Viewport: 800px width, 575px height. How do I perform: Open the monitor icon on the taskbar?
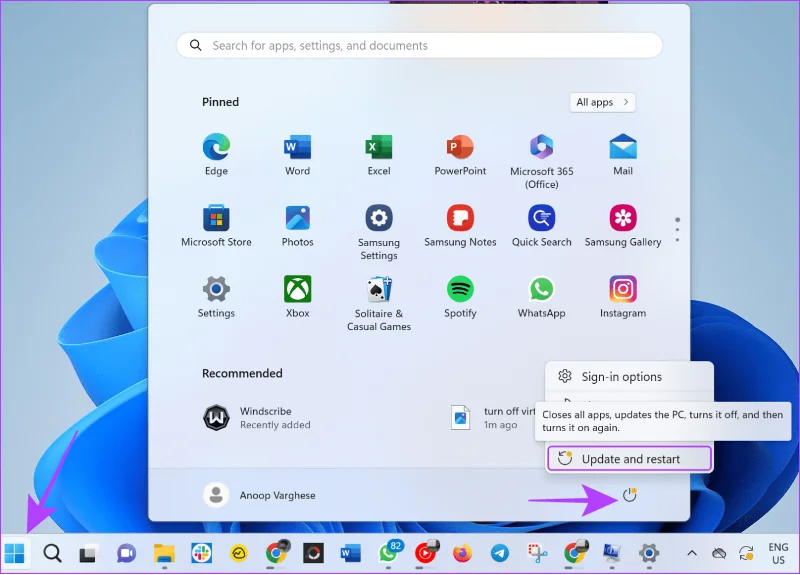612,553
